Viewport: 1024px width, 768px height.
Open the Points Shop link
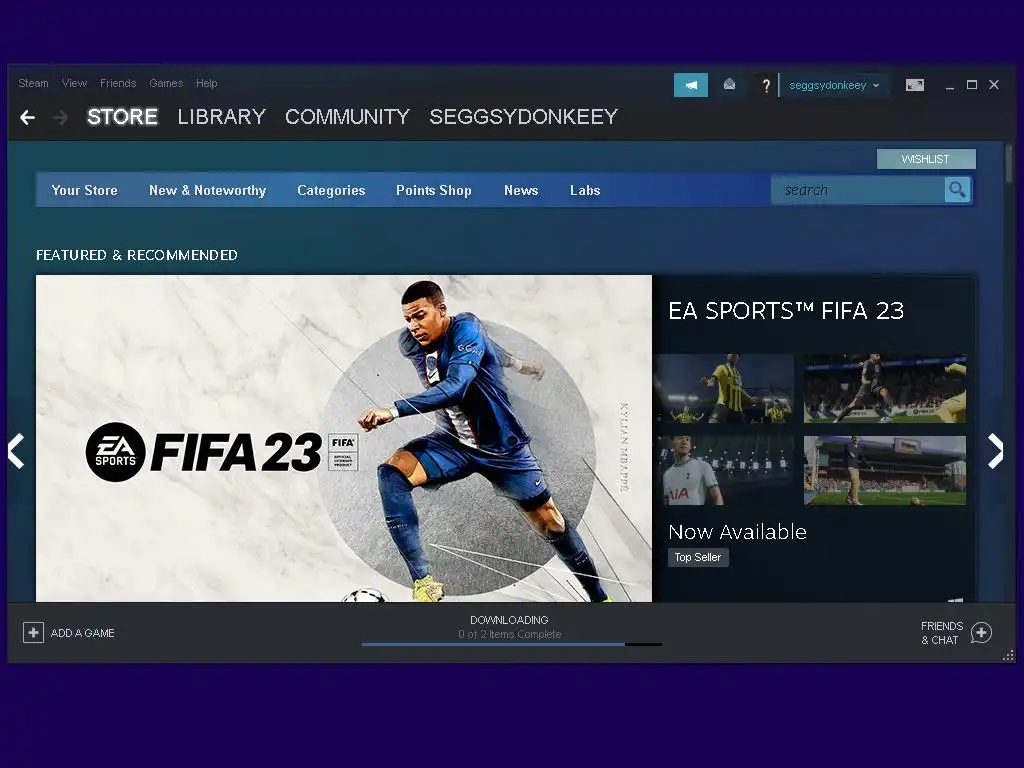coord(434,190)
